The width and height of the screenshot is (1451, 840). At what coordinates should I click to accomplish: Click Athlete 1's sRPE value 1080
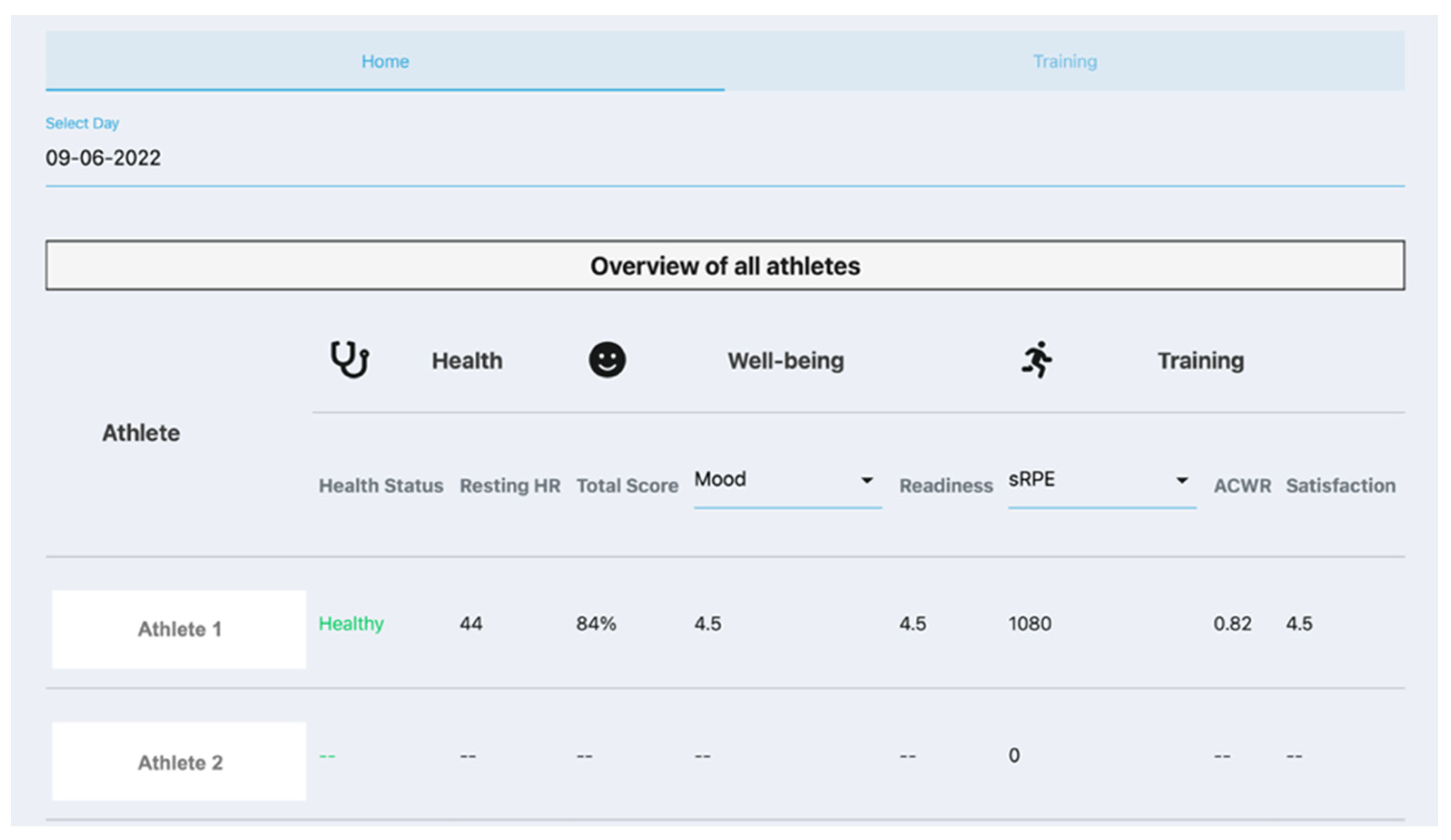click(1029, 624)
